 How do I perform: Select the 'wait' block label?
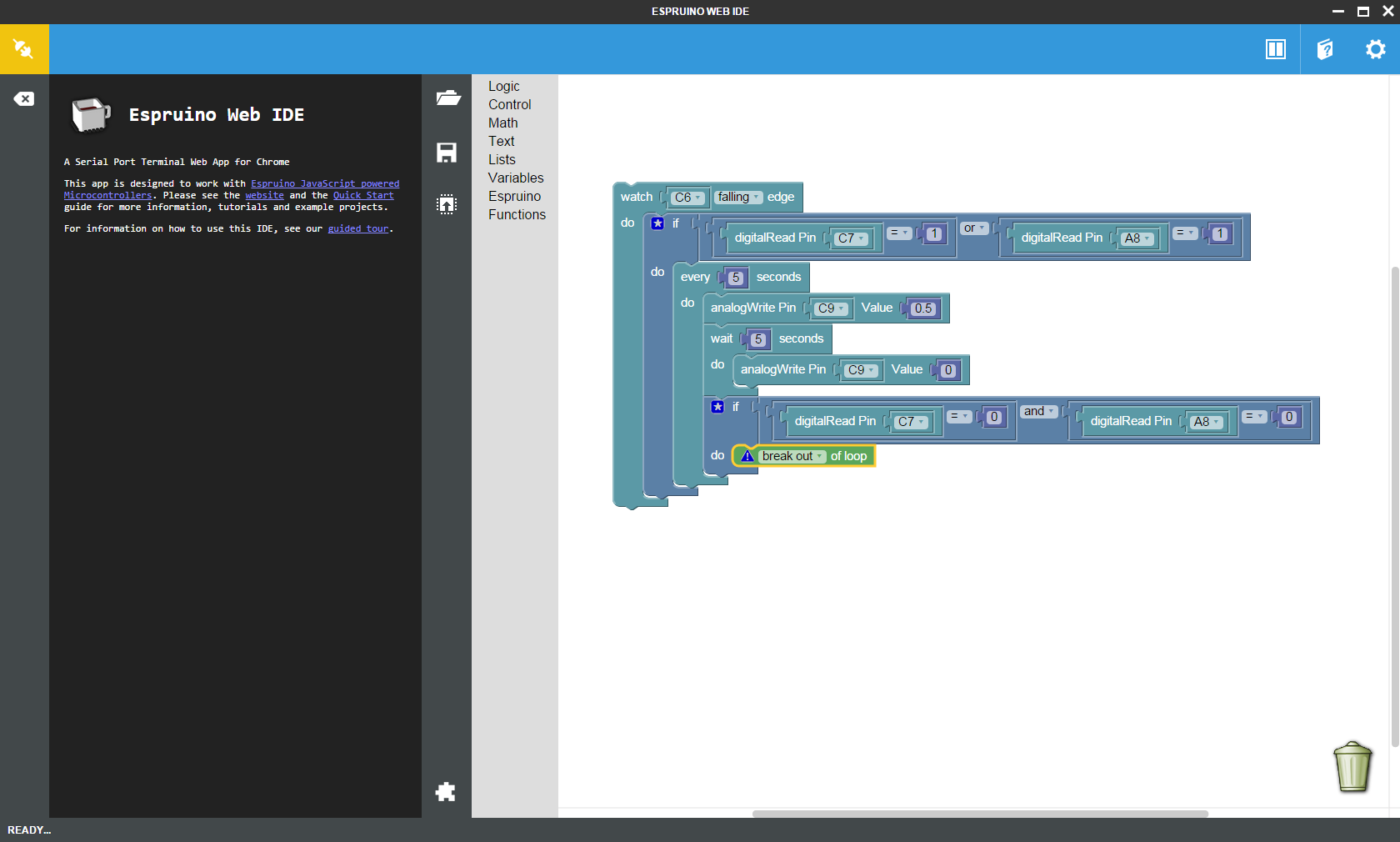click(722, 338)
